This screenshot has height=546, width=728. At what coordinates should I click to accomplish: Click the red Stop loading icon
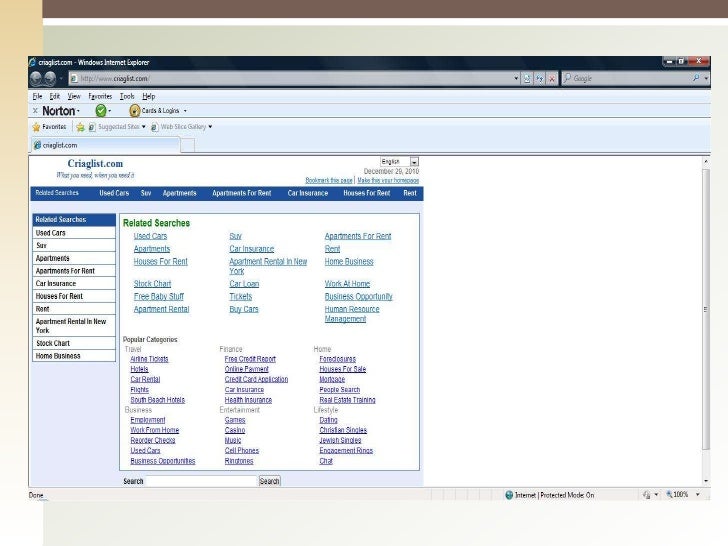pyautogui.click(x=552, y=78)
